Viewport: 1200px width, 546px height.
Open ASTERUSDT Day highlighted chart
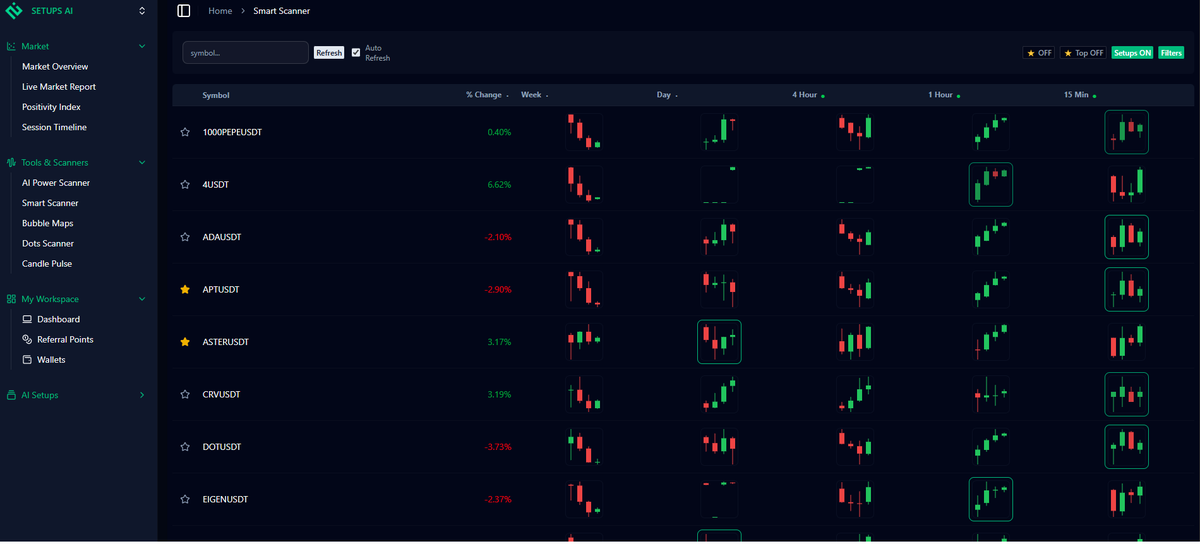(x=719, y=341)
